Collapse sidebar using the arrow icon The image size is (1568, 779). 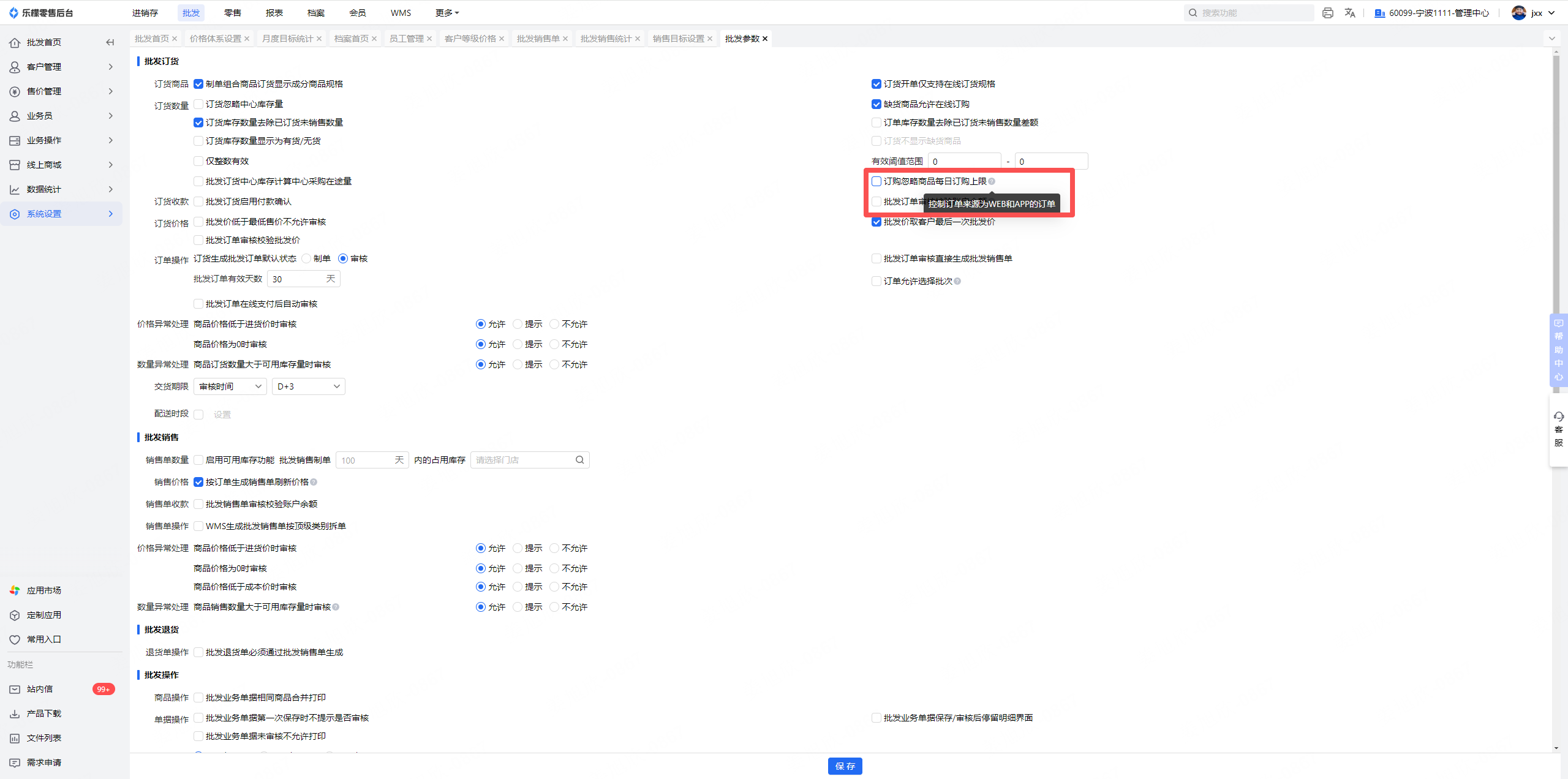point(110,42)
